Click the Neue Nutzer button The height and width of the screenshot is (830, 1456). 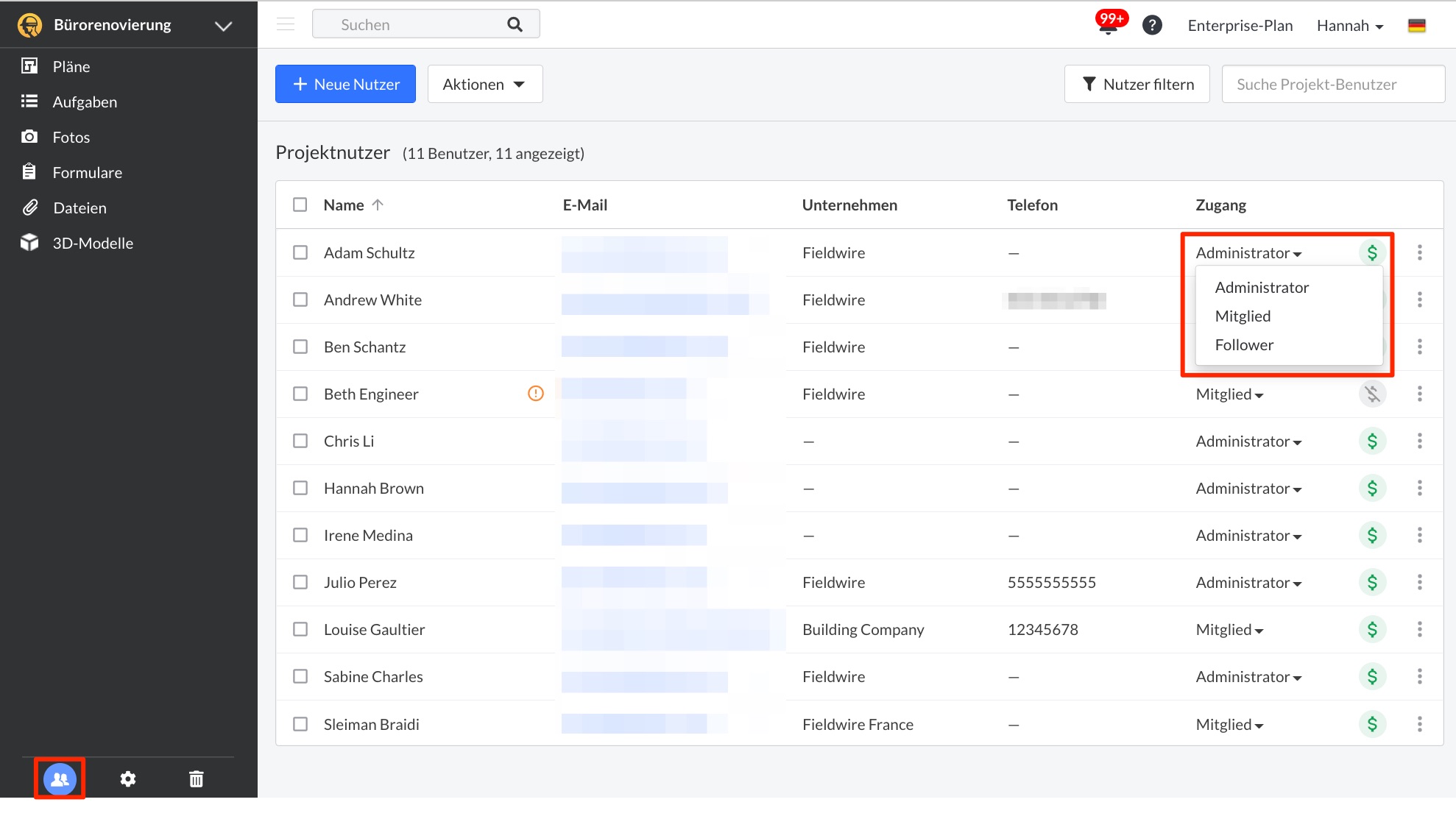point(345,84)
